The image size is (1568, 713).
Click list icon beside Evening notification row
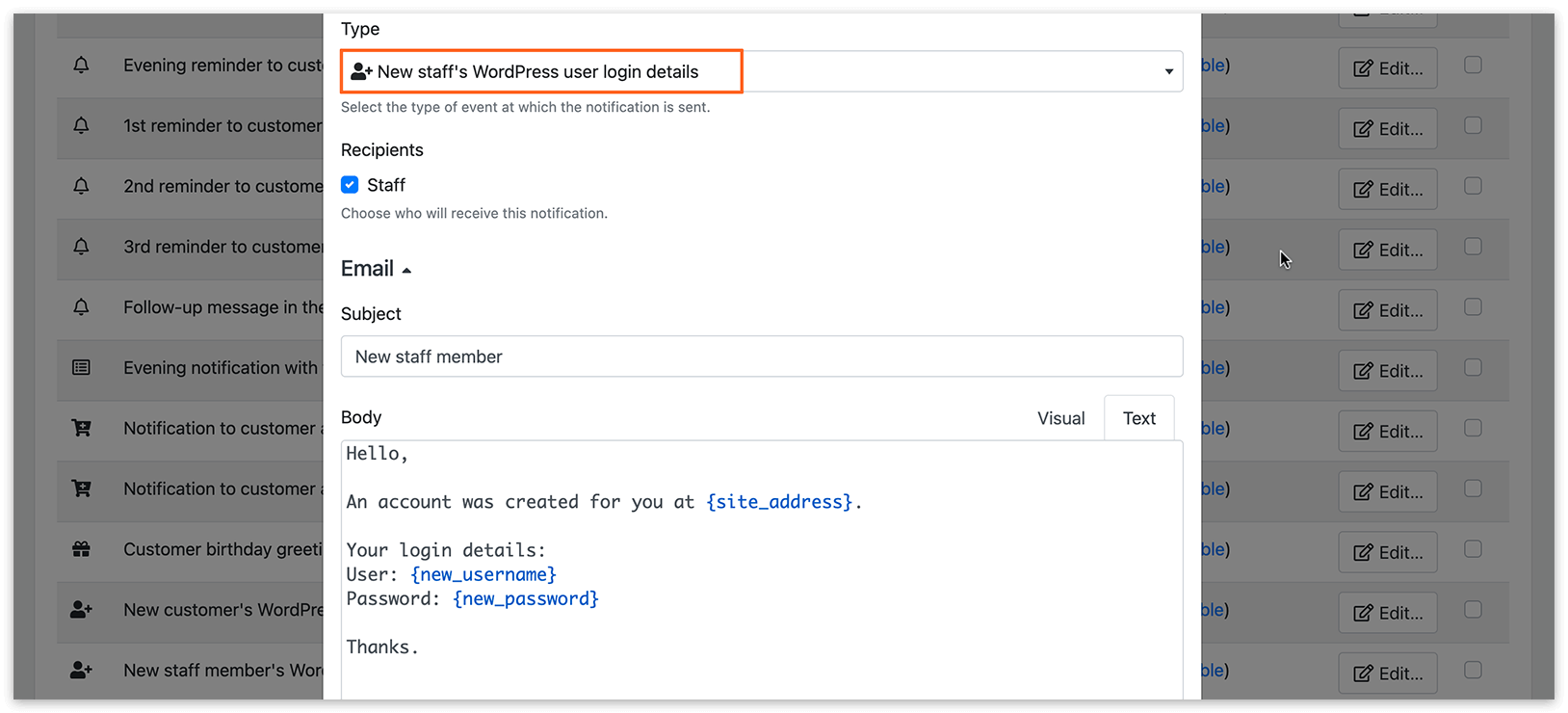pos(81,368)
